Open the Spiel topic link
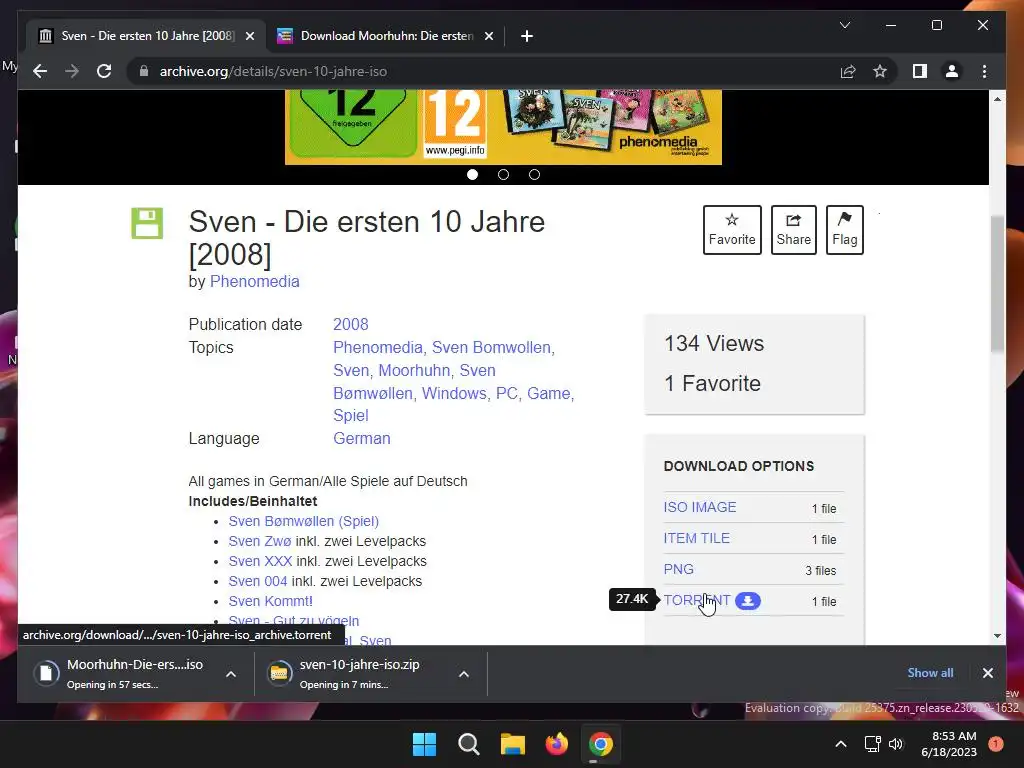Screen dimensions: 1024x768 [351, 415]
